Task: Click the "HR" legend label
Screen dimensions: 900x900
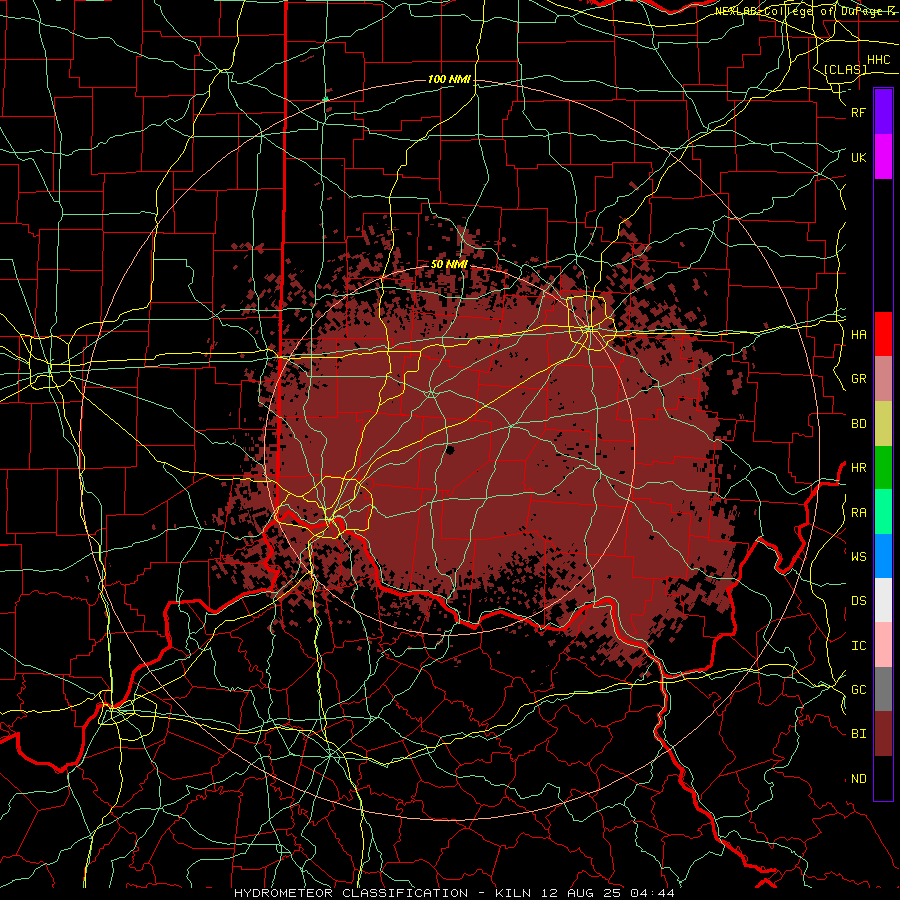Action: click(858, 468)
